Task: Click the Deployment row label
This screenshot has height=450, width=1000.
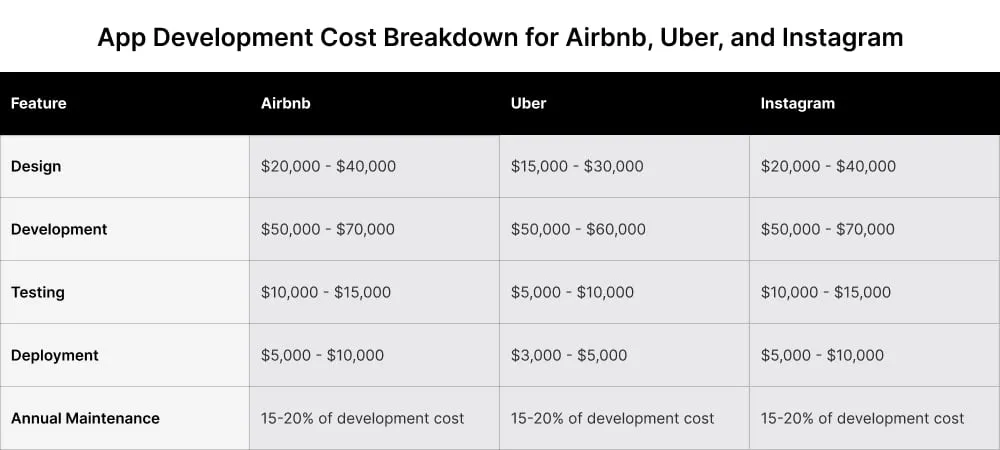Action: [x=55, y=355]
